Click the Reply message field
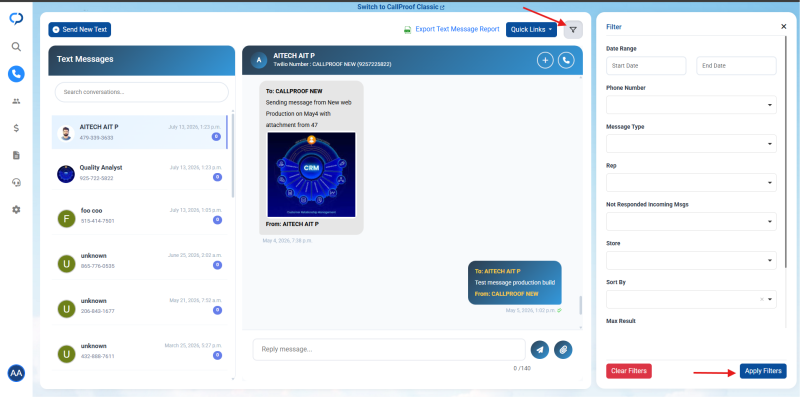 pos(389,350)
